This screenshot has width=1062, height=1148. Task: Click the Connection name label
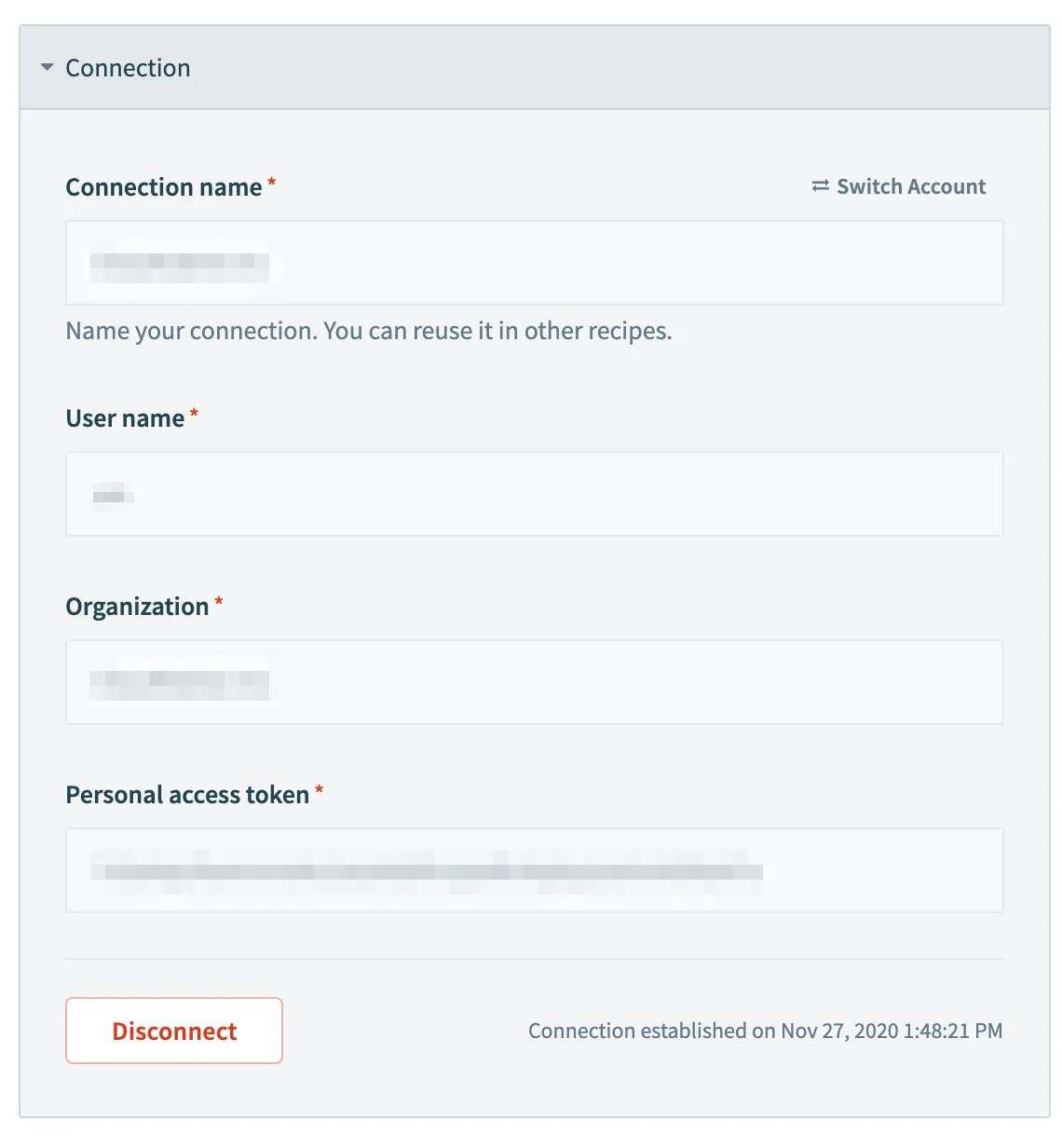pos(163,187)
